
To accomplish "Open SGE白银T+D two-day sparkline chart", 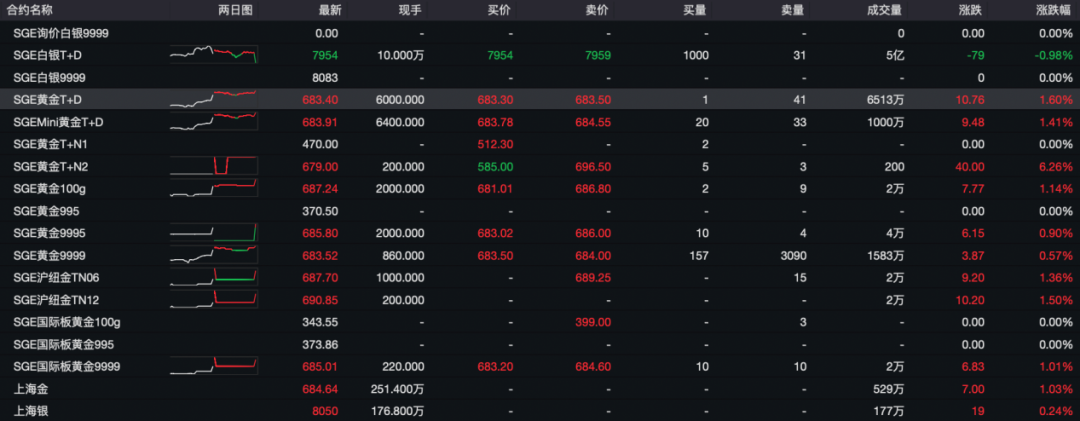I will click(x=213, y=54).
